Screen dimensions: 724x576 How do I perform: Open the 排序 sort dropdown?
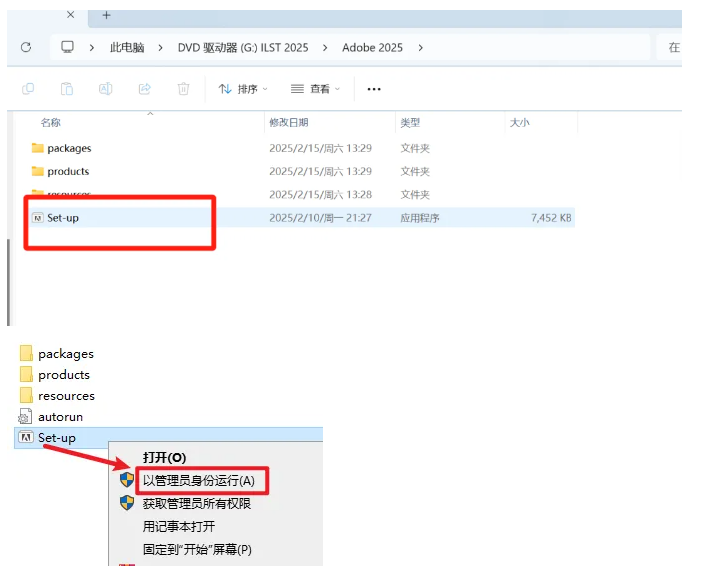[x=243, y=89]
